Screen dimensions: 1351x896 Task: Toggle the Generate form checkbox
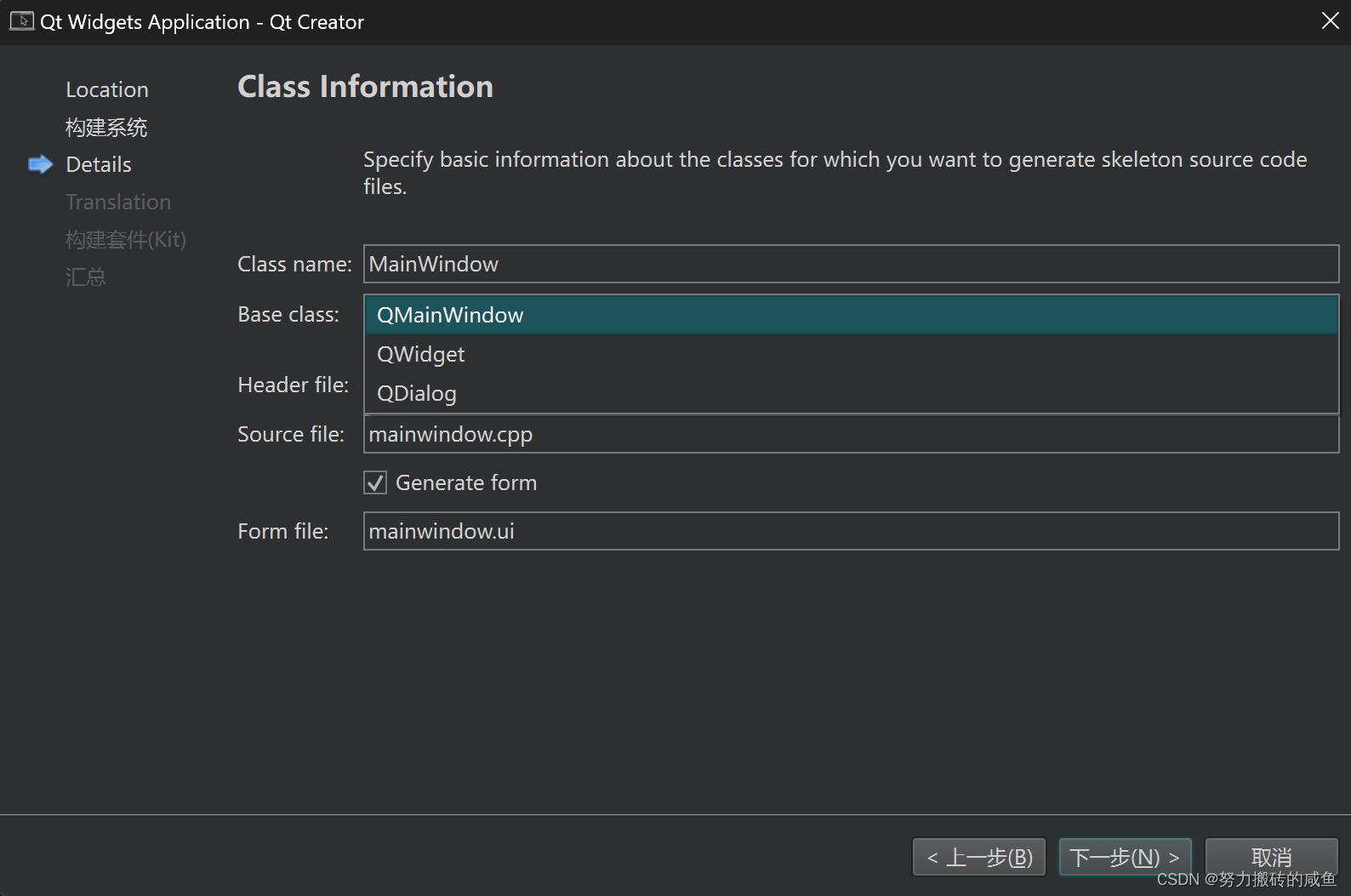tap(375, 482)
